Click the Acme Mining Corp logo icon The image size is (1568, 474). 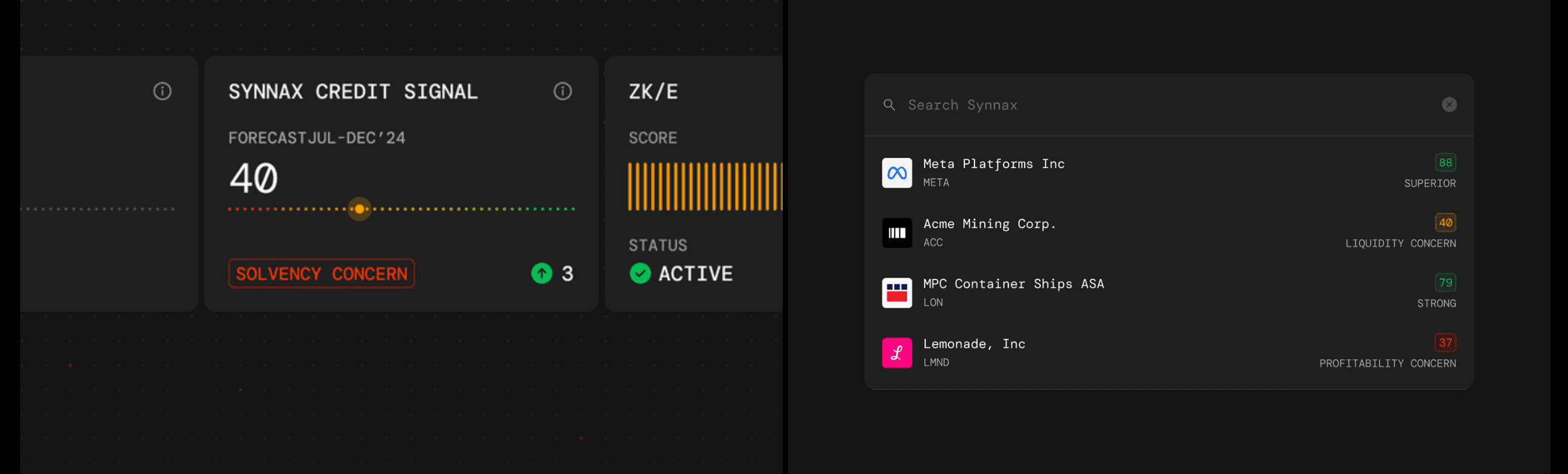897,233
